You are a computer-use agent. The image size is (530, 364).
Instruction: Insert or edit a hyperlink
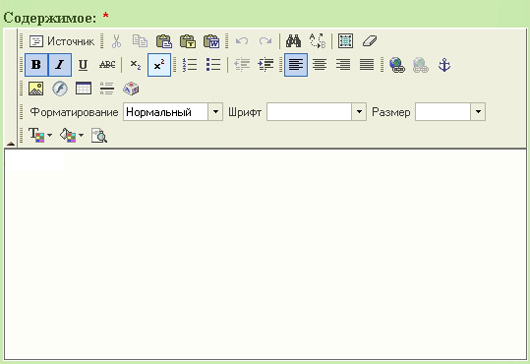point(397,65)
